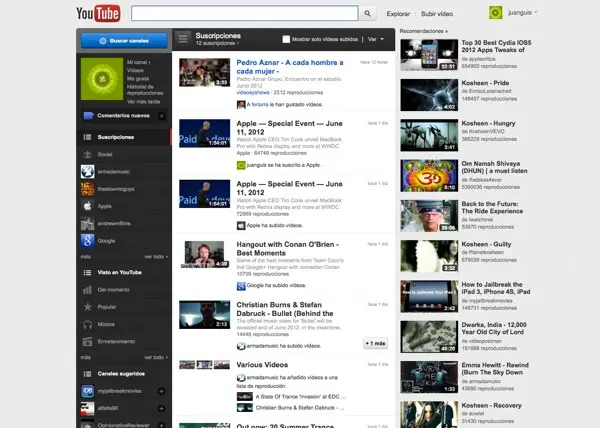Open 'Christian Burns & Stefan Dabruck' video title
This screenshot has width=600, height=428.
pos(285,309)
